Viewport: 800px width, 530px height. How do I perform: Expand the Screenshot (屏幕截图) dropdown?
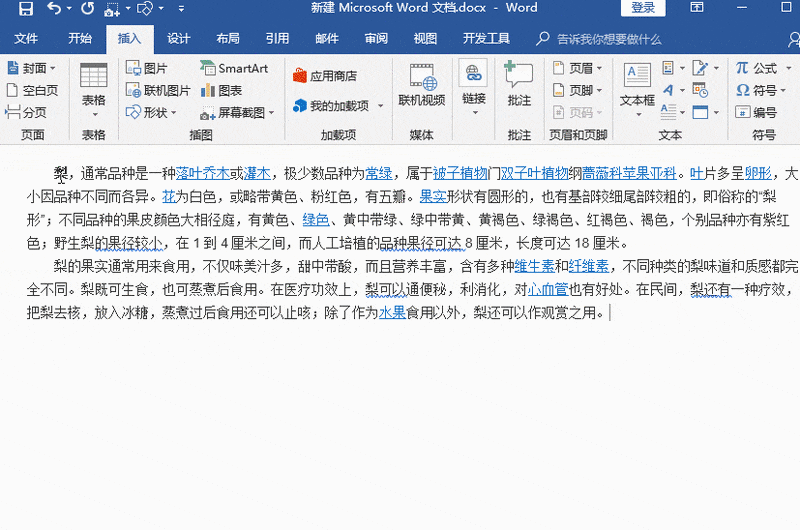tap(271, 113)
